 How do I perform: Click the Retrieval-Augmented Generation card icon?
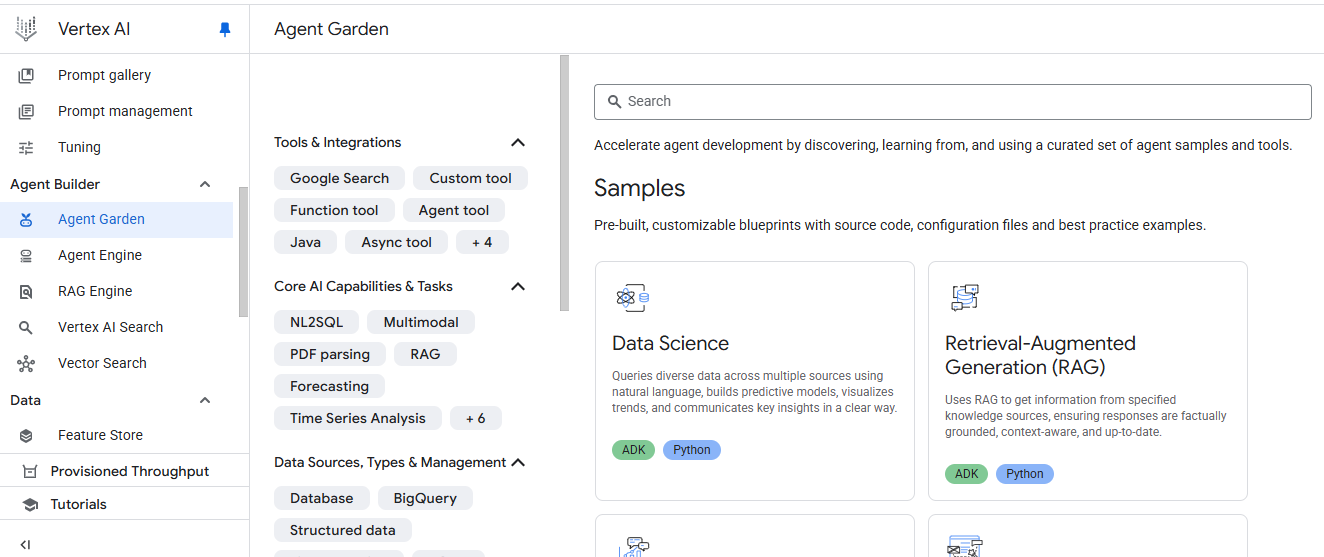pyautogui.click(x=965, y=297)
